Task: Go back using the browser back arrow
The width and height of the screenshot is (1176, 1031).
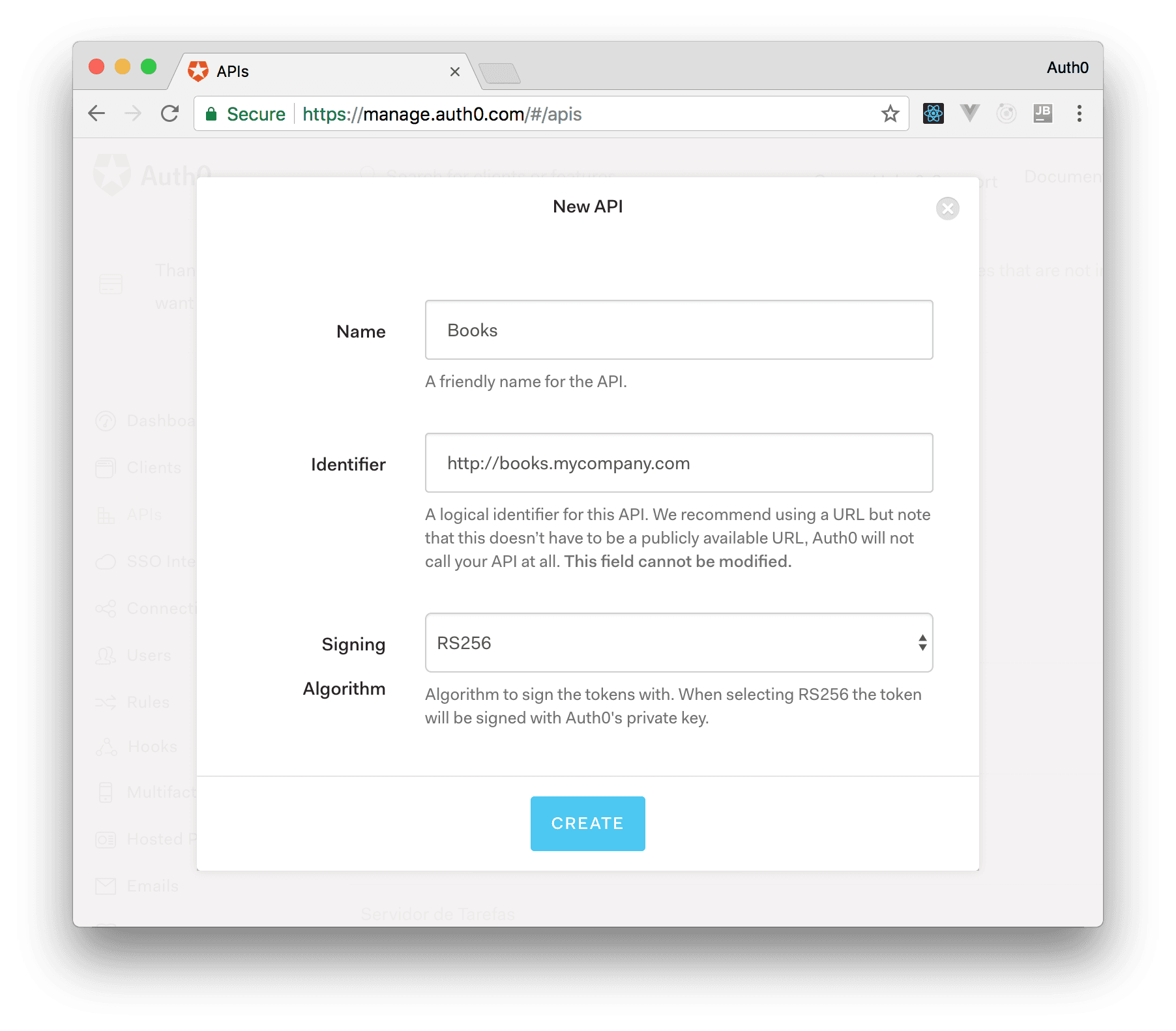Action: tap(96, 113)
